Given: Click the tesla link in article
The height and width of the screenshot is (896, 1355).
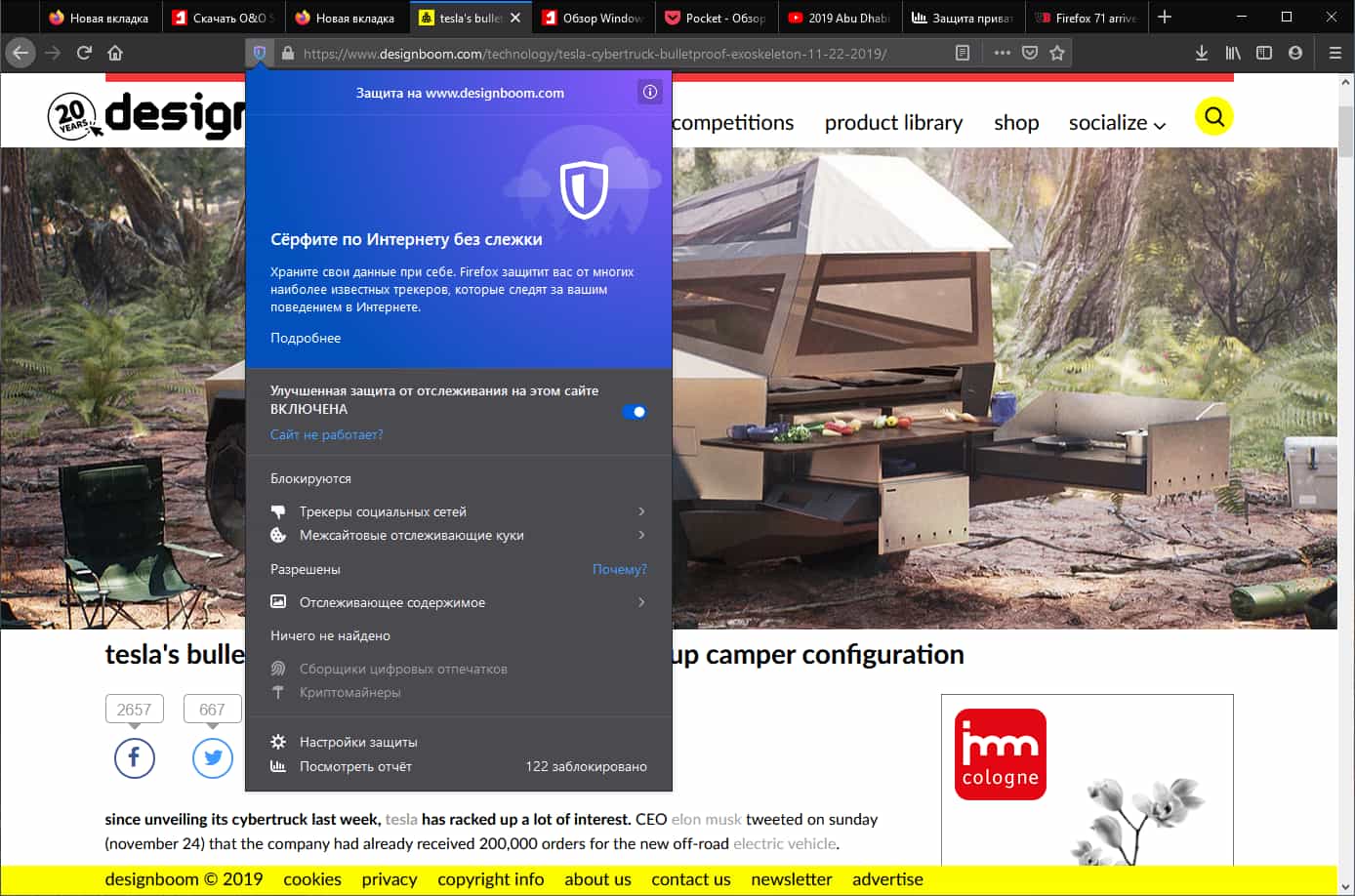Looking at the screenshot, I should click(x=401, y=820).
